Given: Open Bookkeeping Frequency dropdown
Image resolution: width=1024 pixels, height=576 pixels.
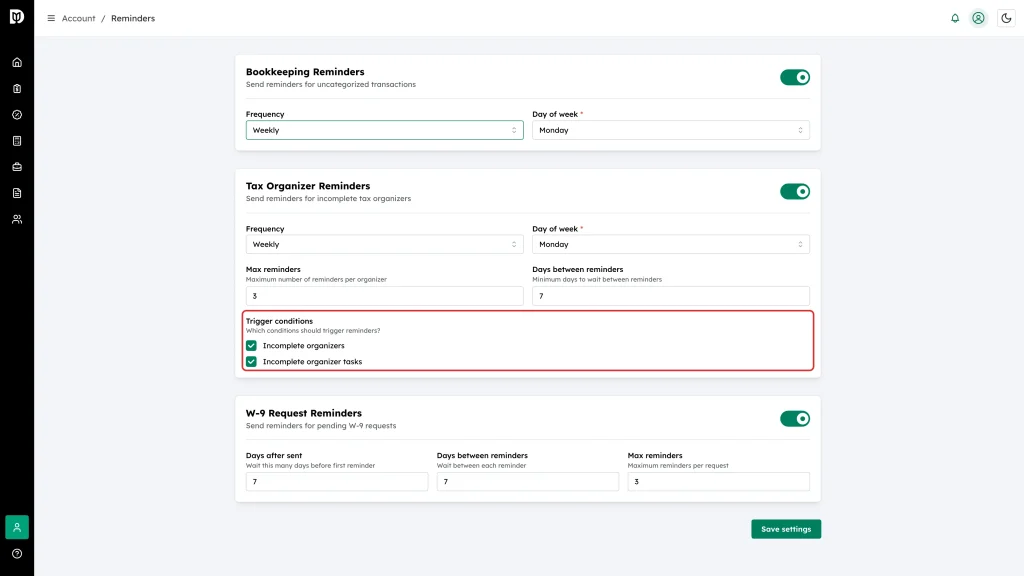Looking at the screenshot, I should pos(385,130).
